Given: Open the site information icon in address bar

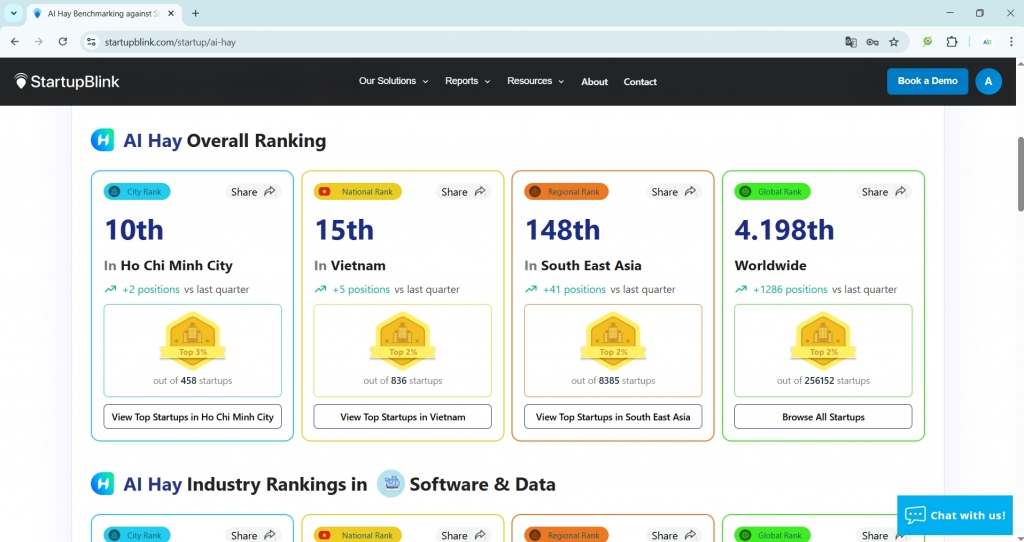Looking at the screenshot, I should [91, 42].
